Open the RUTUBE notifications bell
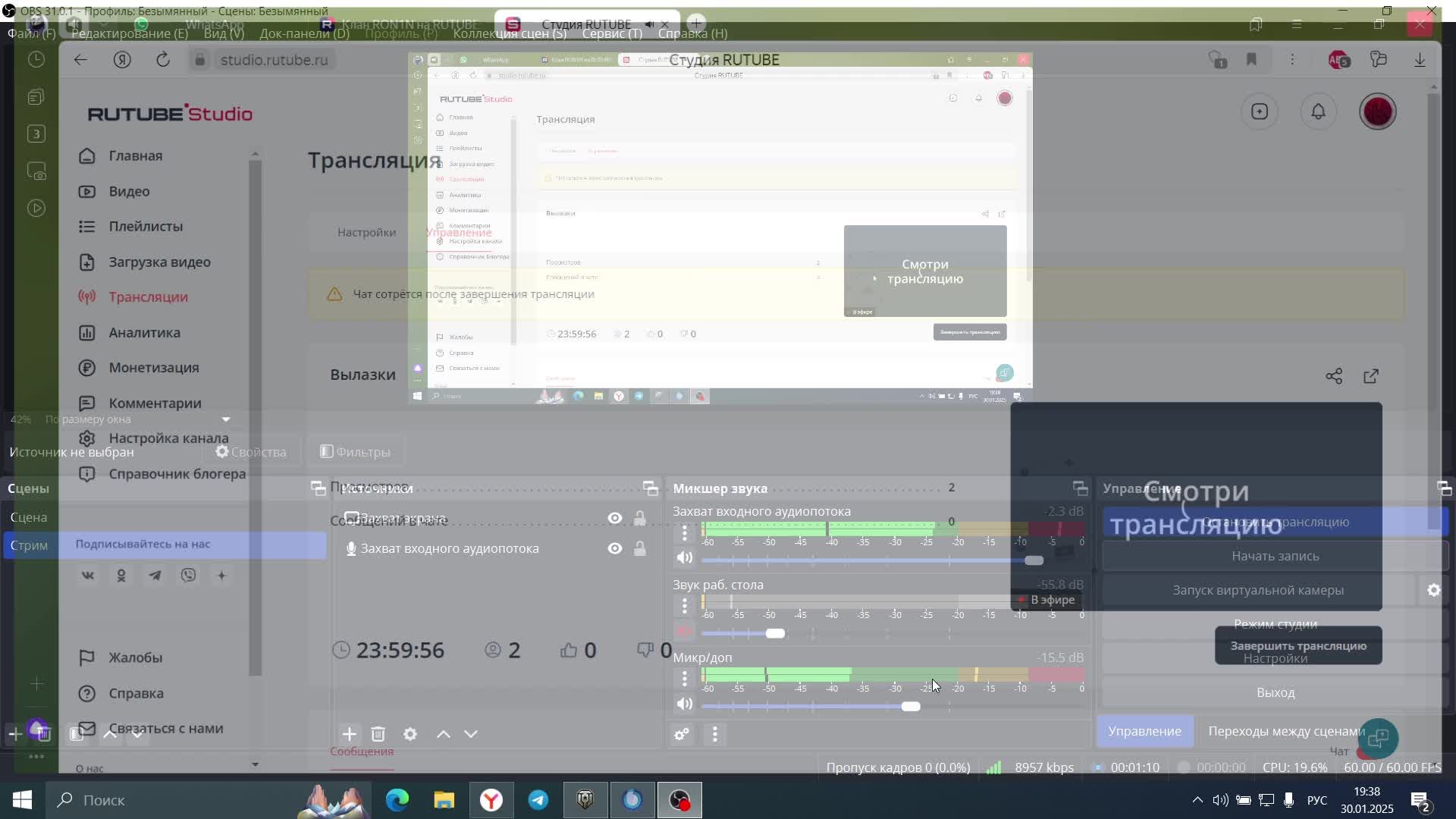 pos(1319,111)
